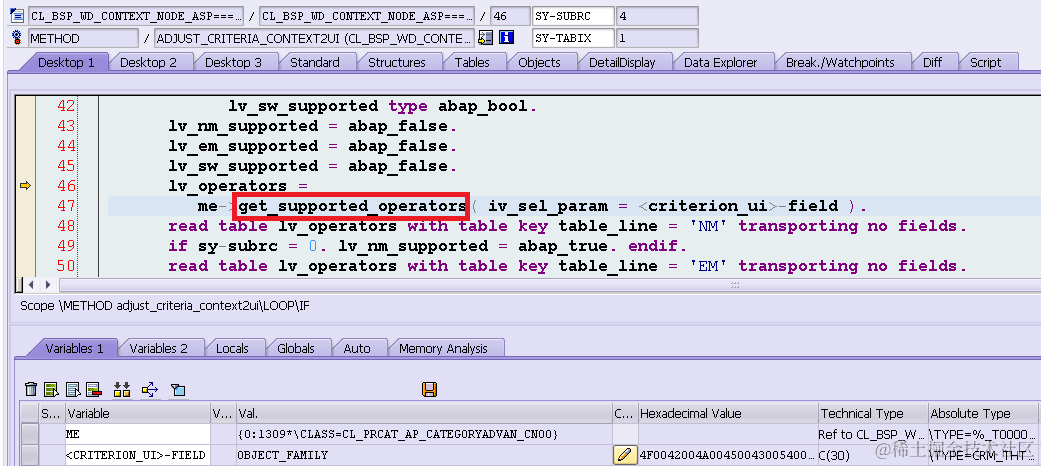The height and width of the screenshot is (466, 1041).
Task: Click the <CRITERION_UI>-FIELD variable cell
Action: click(x=137, y=455)
